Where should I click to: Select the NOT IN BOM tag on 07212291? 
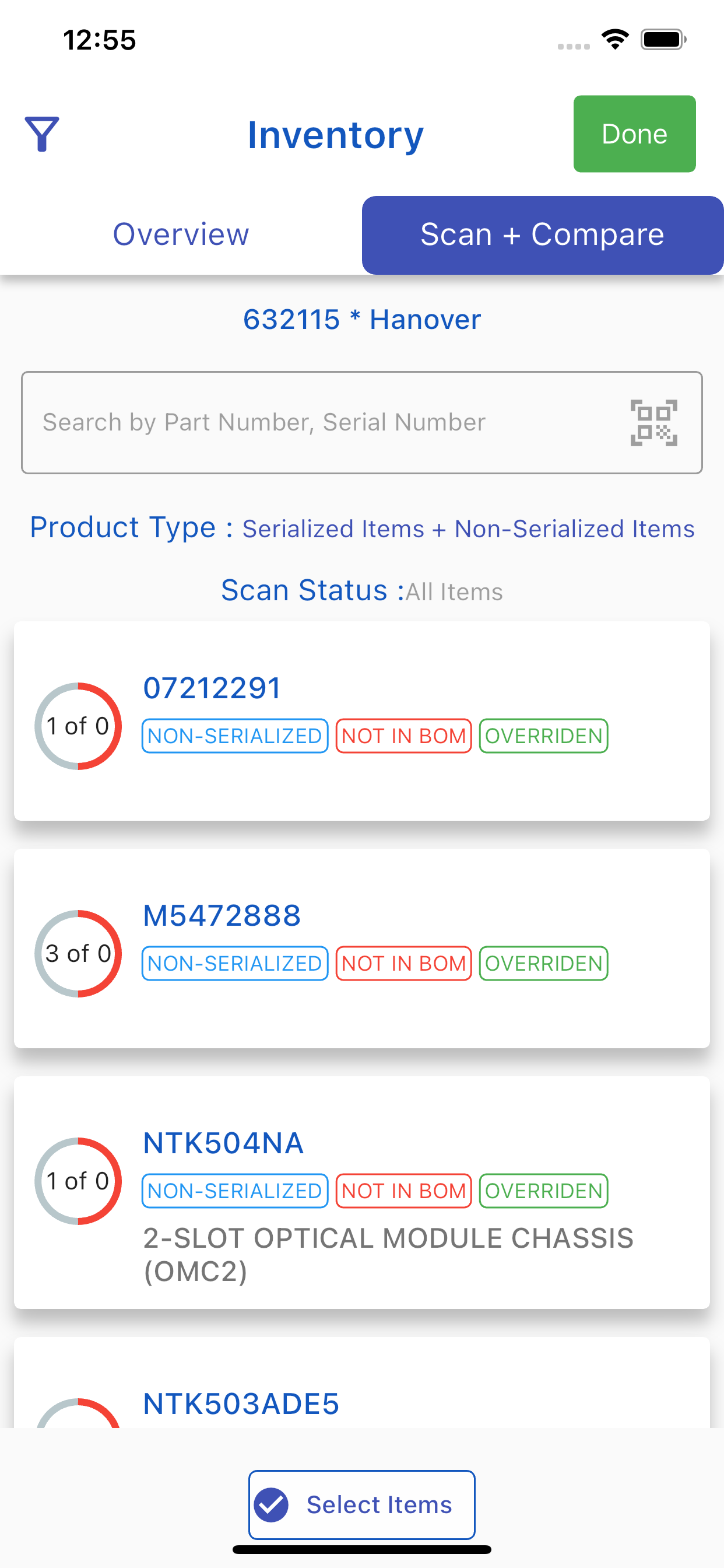click(x=404, y=736)
